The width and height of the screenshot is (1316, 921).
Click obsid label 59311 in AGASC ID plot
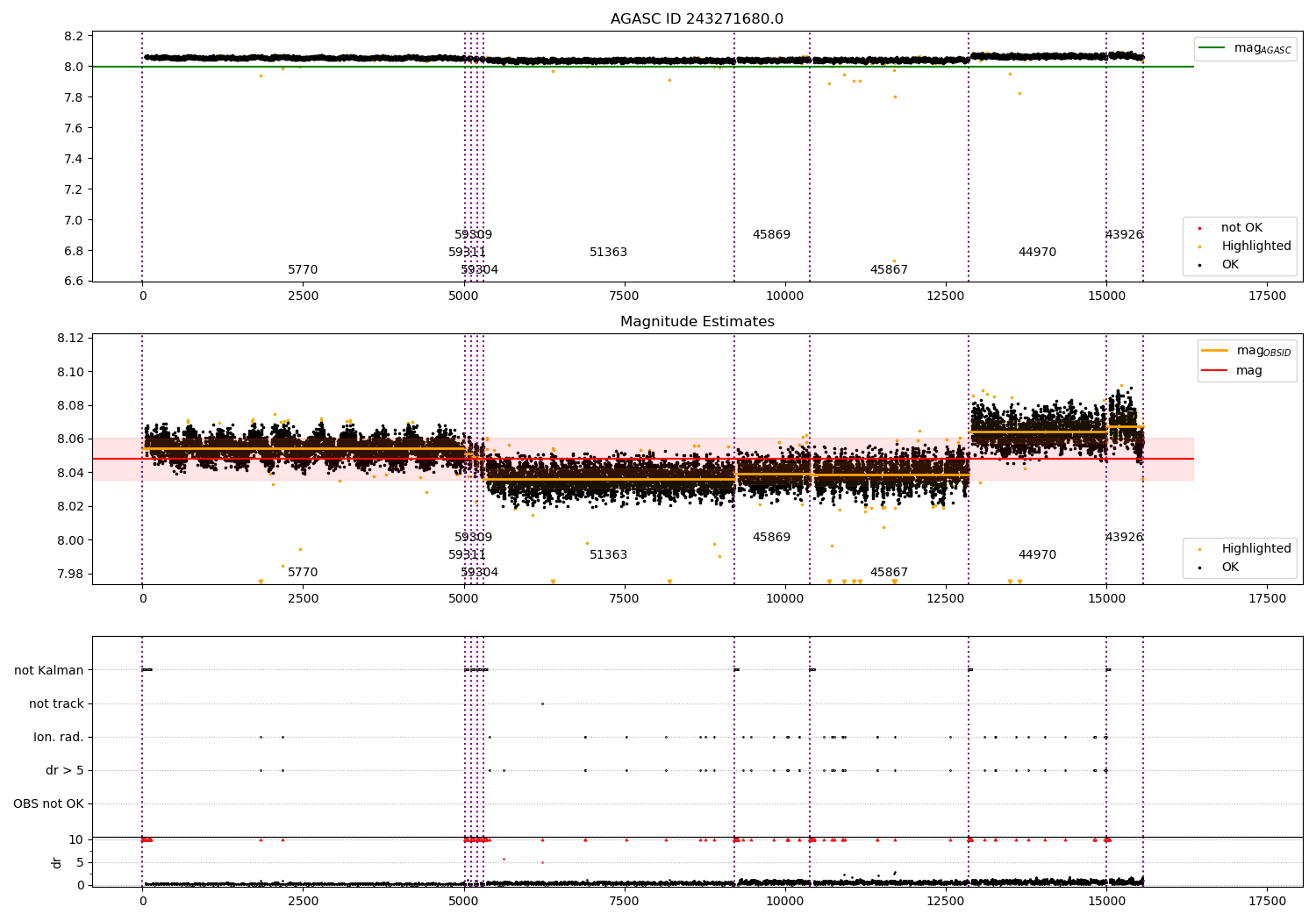pos(467,253)
